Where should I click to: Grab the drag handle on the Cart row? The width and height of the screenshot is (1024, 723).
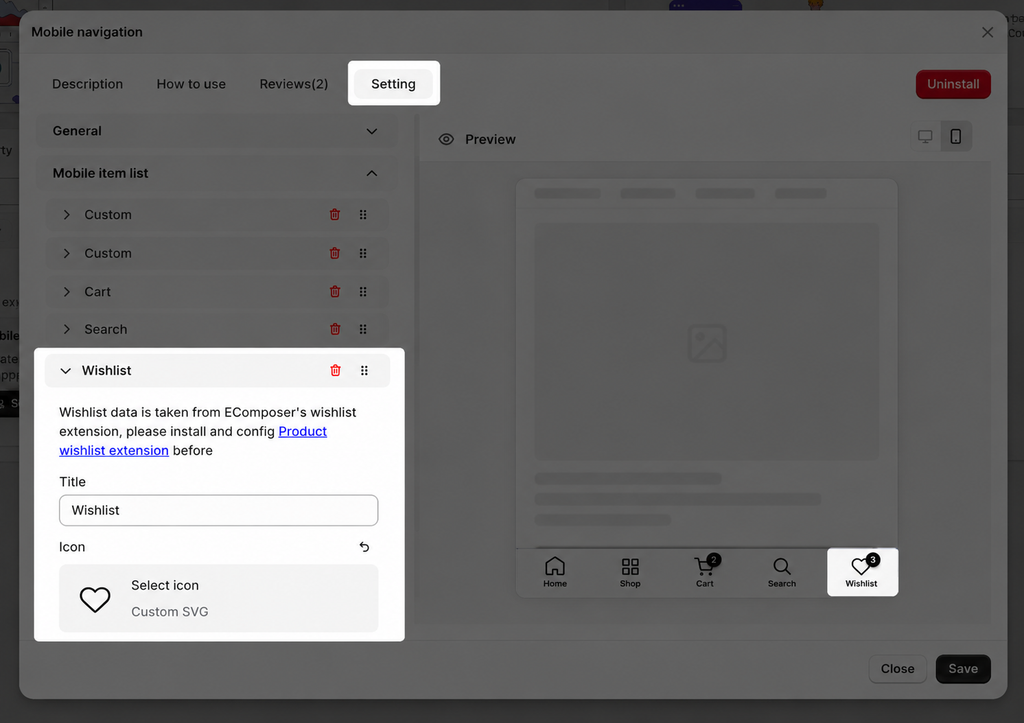[x=363, y=291]
